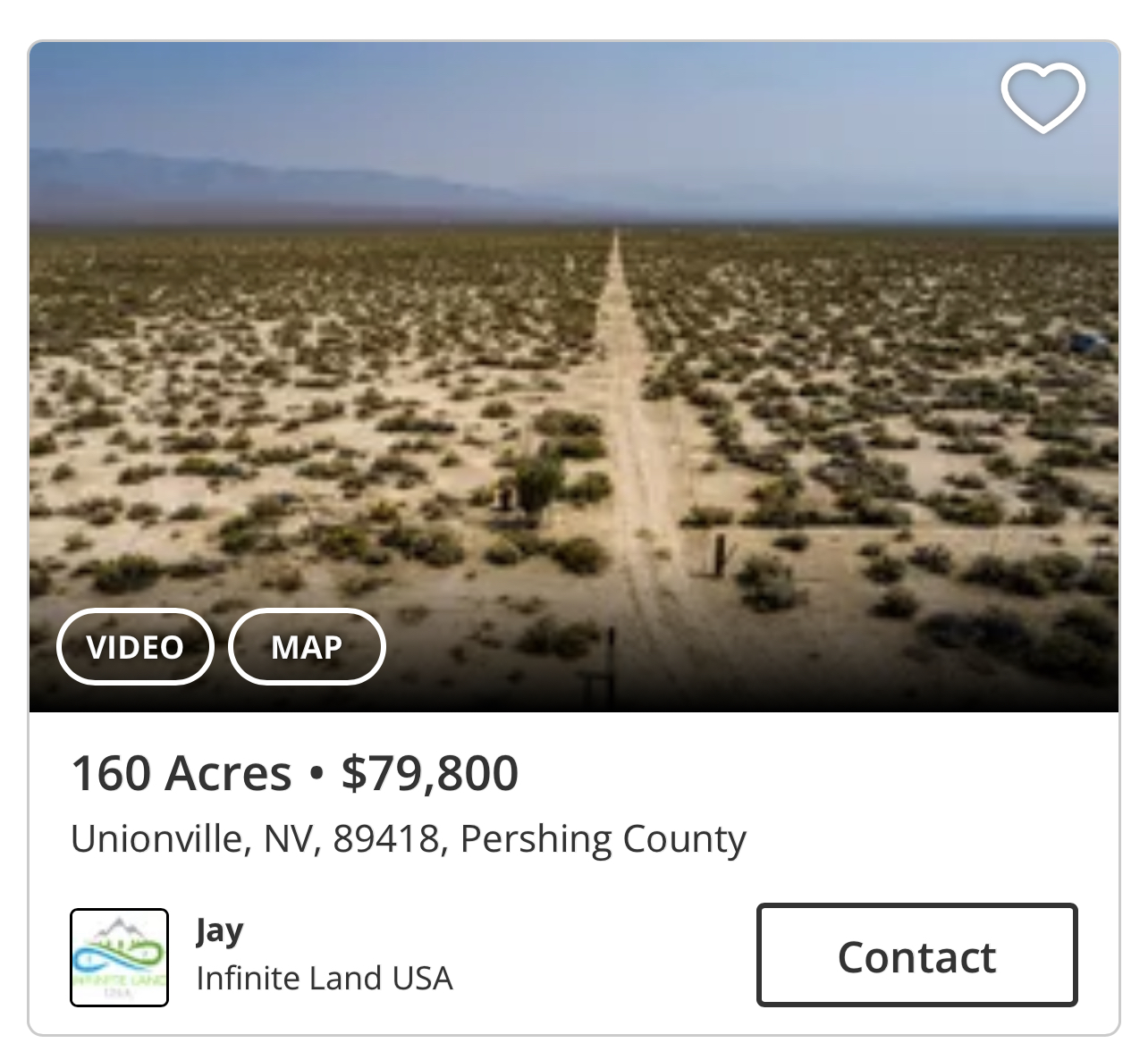The width and height of the screenshot is (1148, 1060).
Task: Open the desert land listing photo
Action: click(572, 375)
